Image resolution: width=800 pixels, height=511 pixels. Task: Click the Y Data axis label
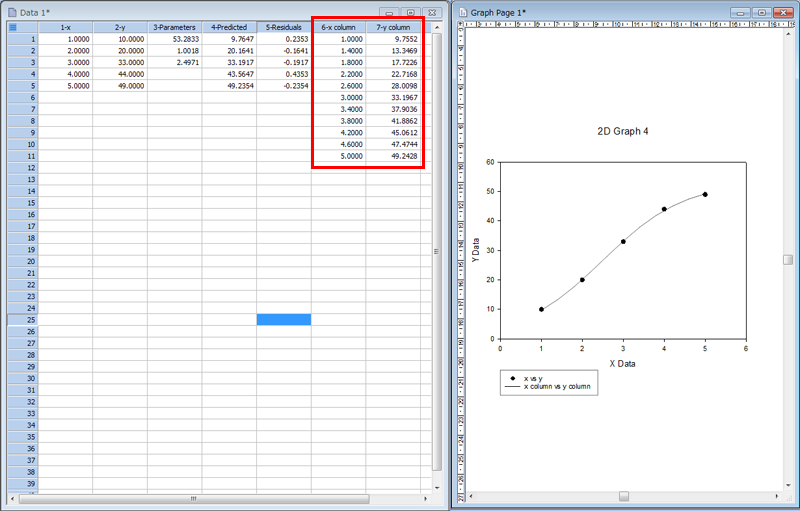point(476,250)
